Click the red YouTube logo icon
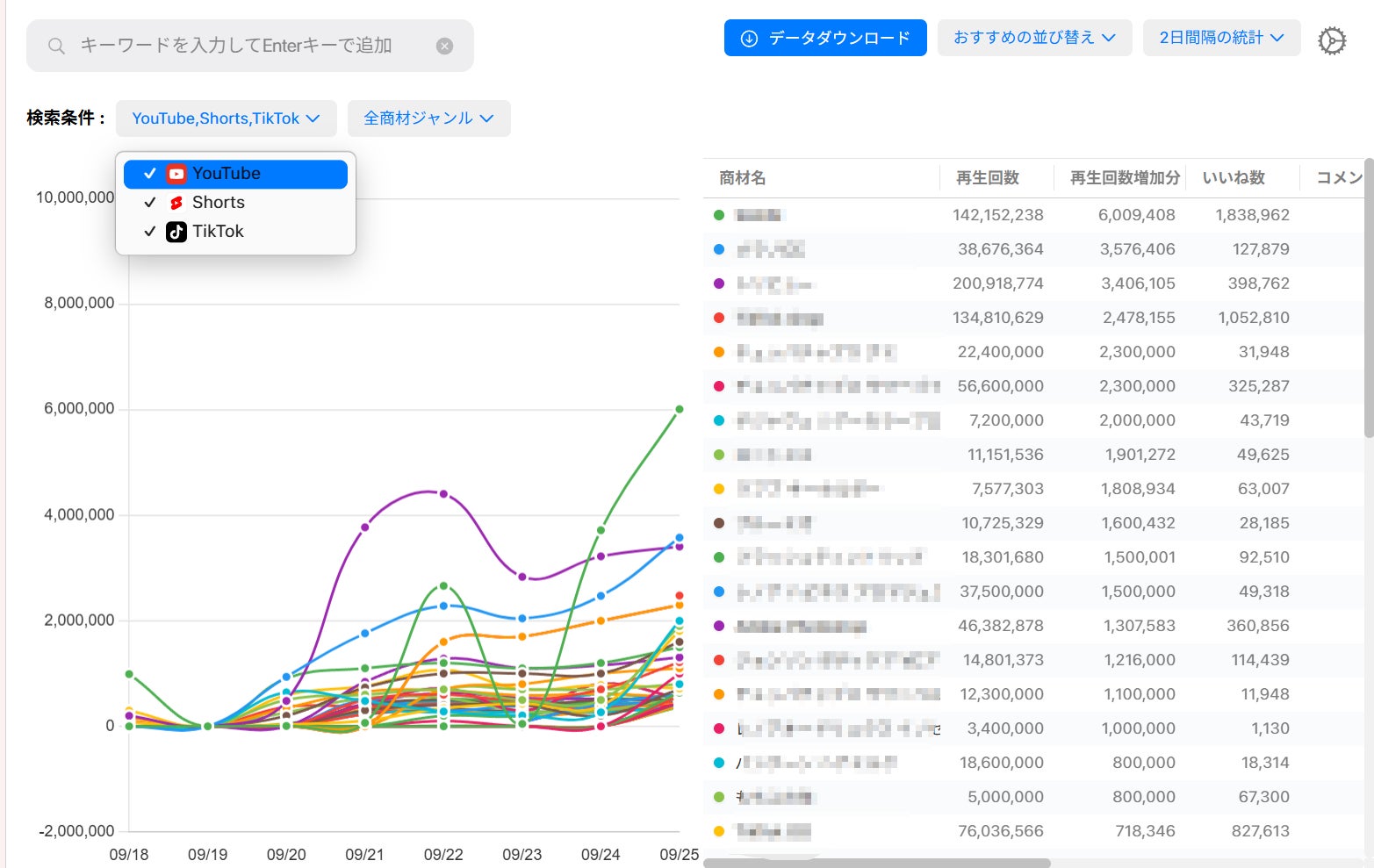The width and height of the screenshot is (1374, 868). point(176,174)
